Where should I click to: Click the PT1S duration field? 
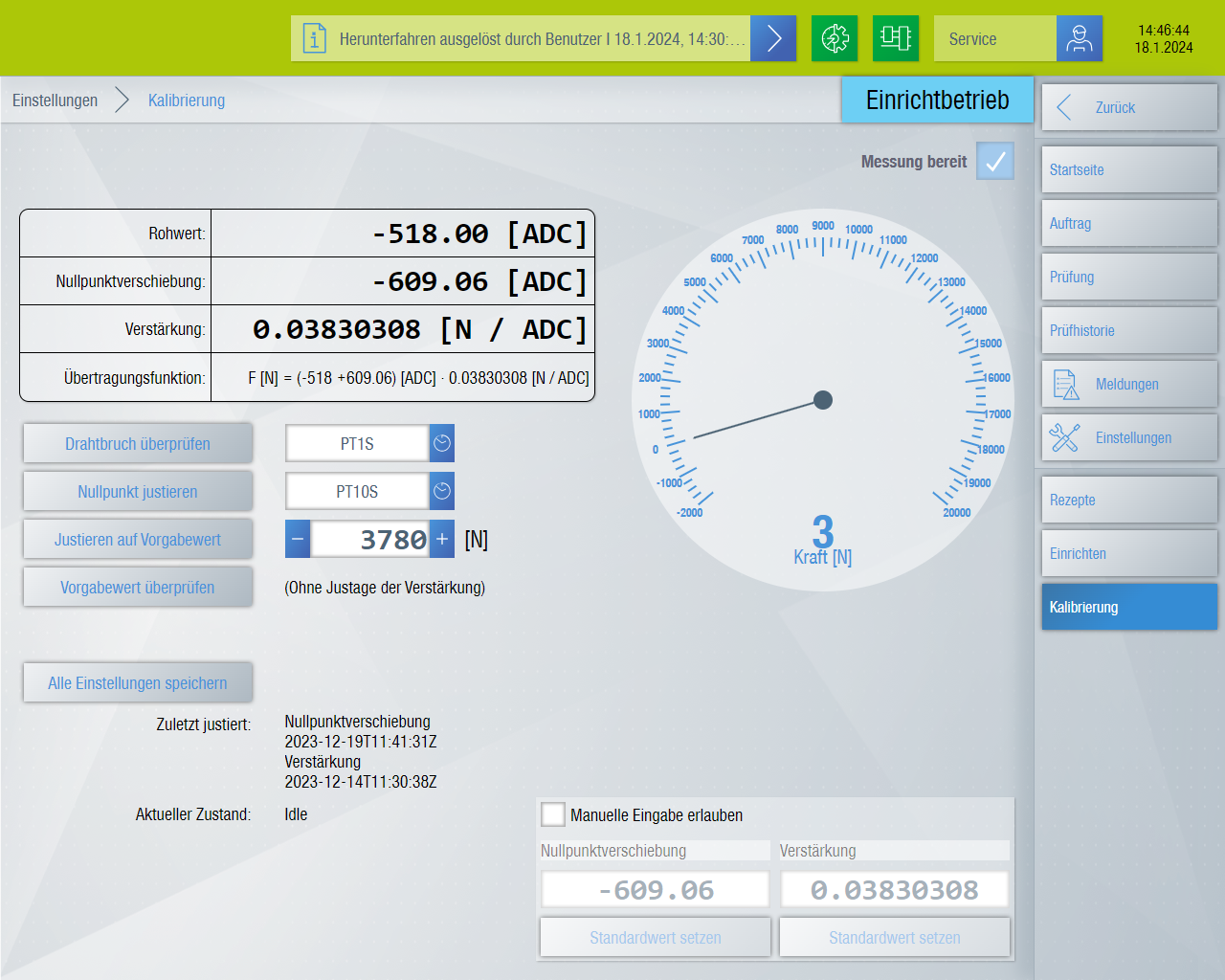pyautogui.click(x=357, y=443)
